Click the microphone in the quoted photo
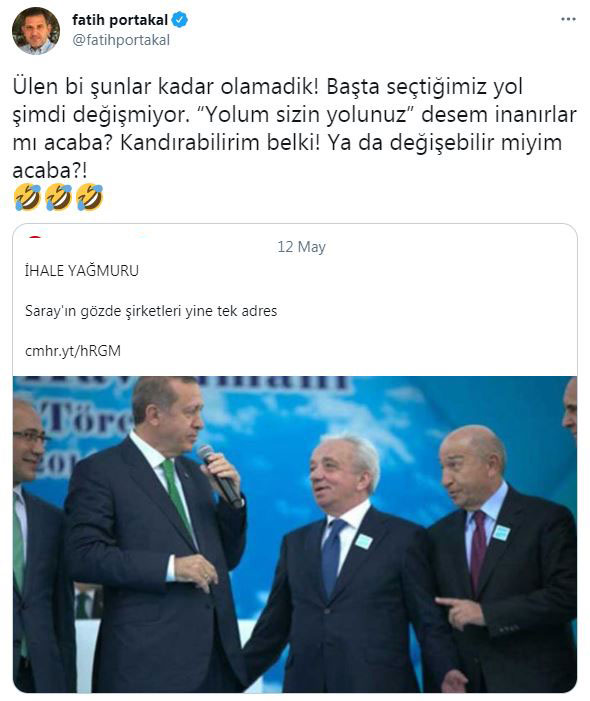This screenshot has height=701, width=590. click(219, 476)
